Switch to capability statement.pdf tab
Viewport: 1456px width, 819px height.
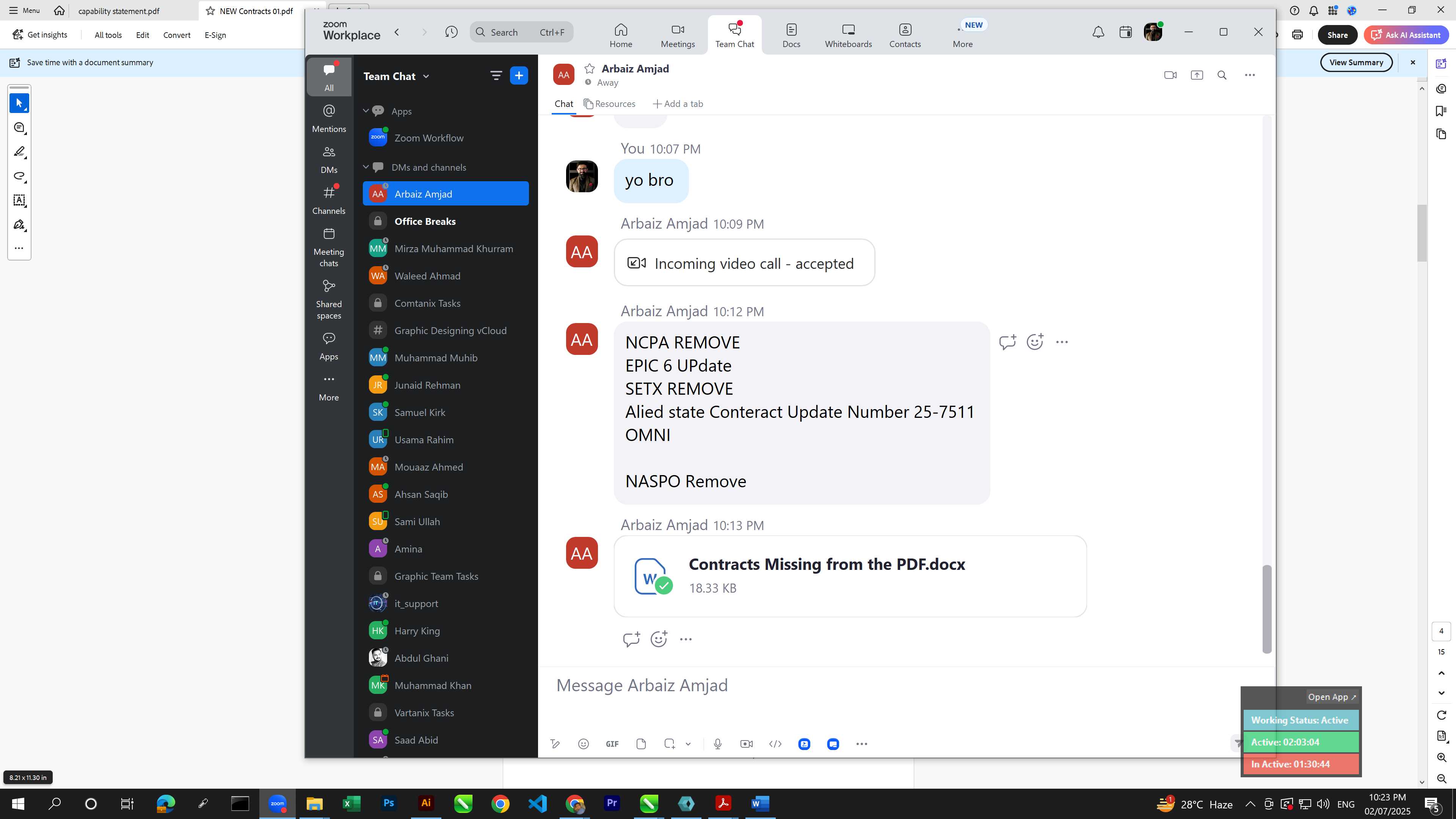click(119, 11)
